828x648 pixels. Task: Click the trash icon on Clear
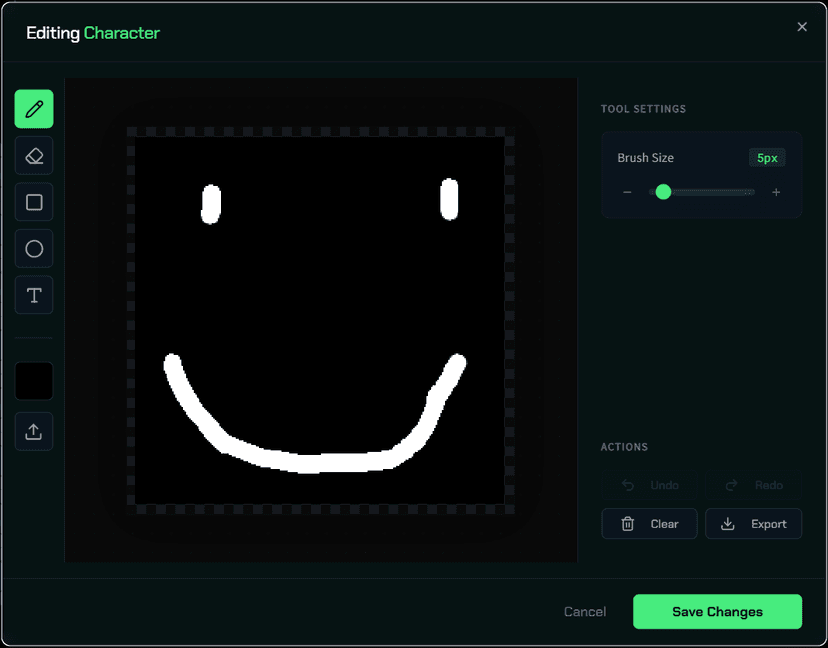click(x=629, y=523)
